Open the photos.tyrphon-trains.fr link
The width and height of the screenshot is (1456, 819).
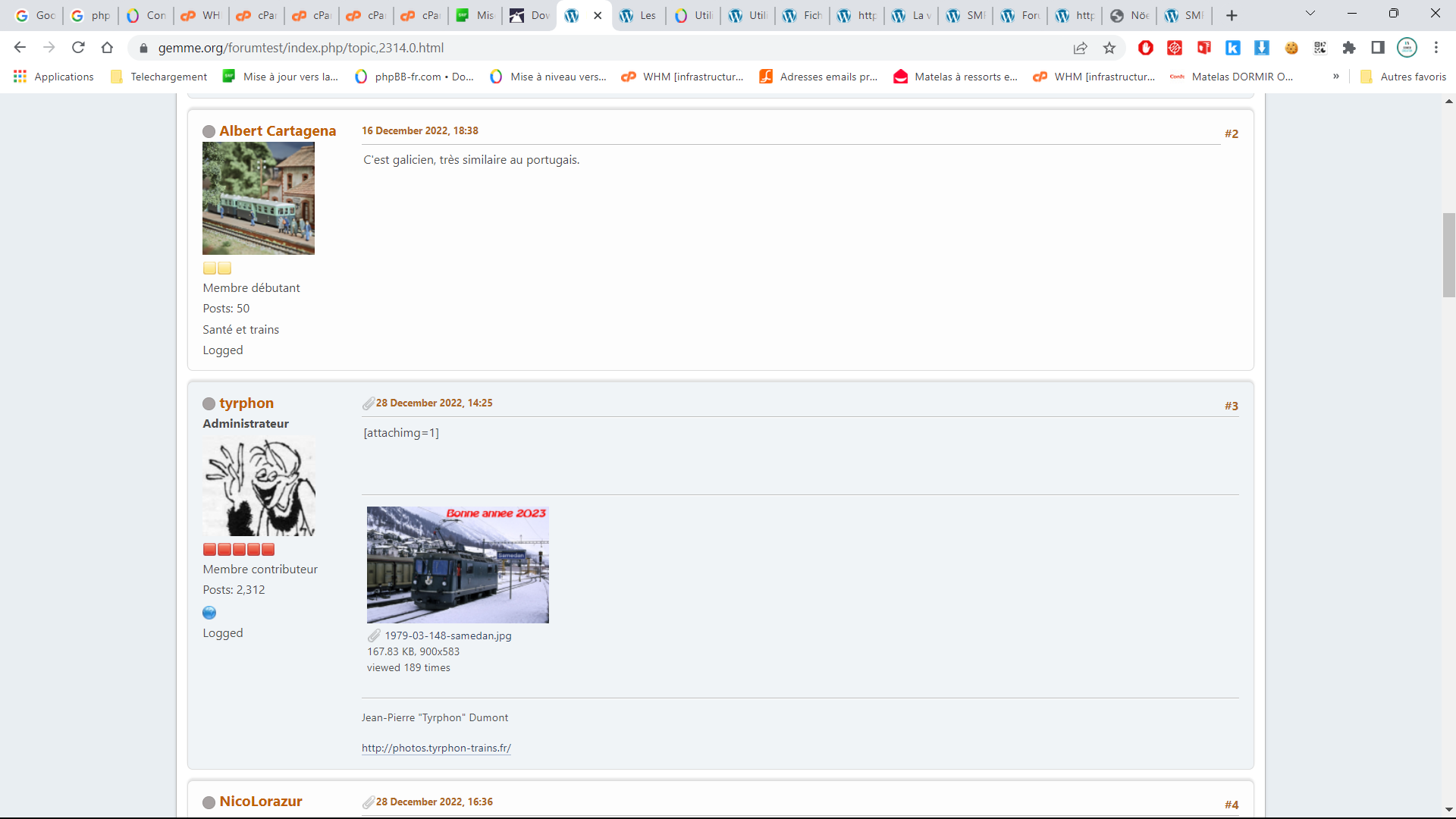pyautogui.click(x=436, y=748)
